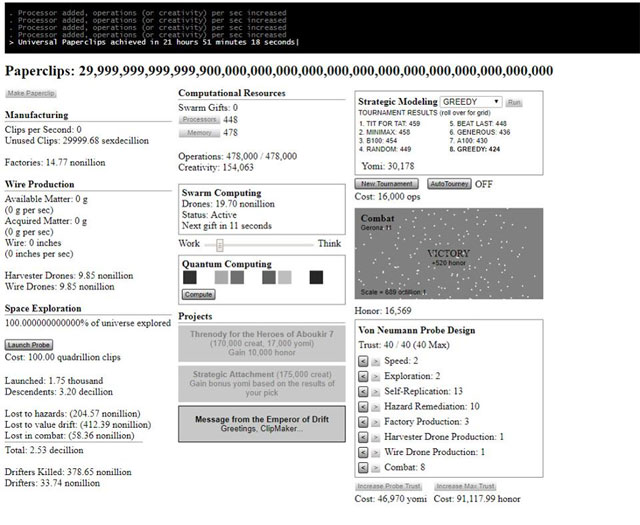This screenshot has width=640, height=525.
Task: Click the MINIMAX: 458 result
Action: [384, 132]
